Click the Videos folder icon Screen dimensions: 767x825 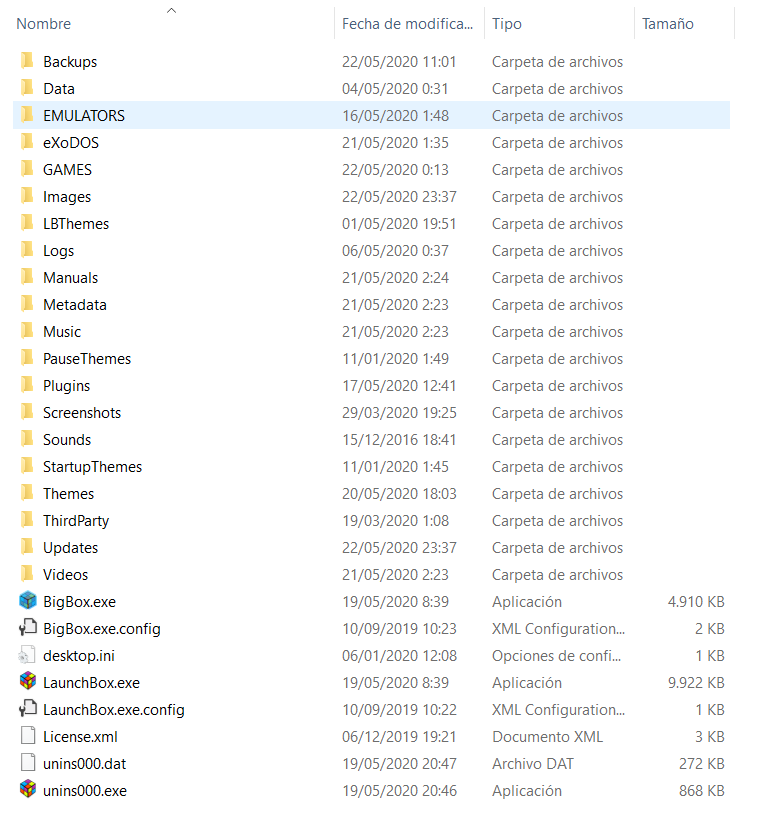pyautogui.click(x=27, y=574)
